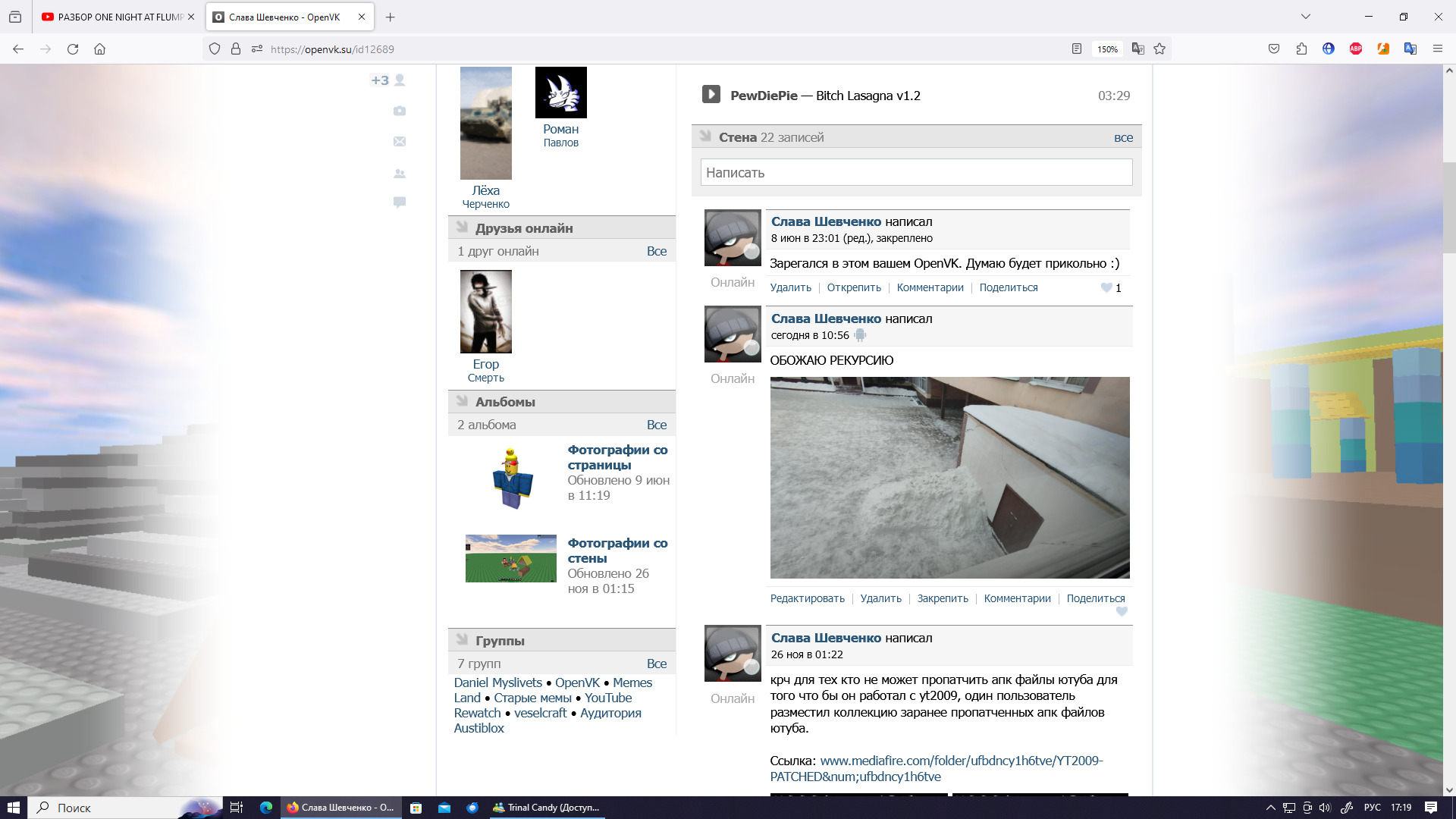
Task: Open the mediafire YT2009-PATCHED folder link
Action: point(961,761)
